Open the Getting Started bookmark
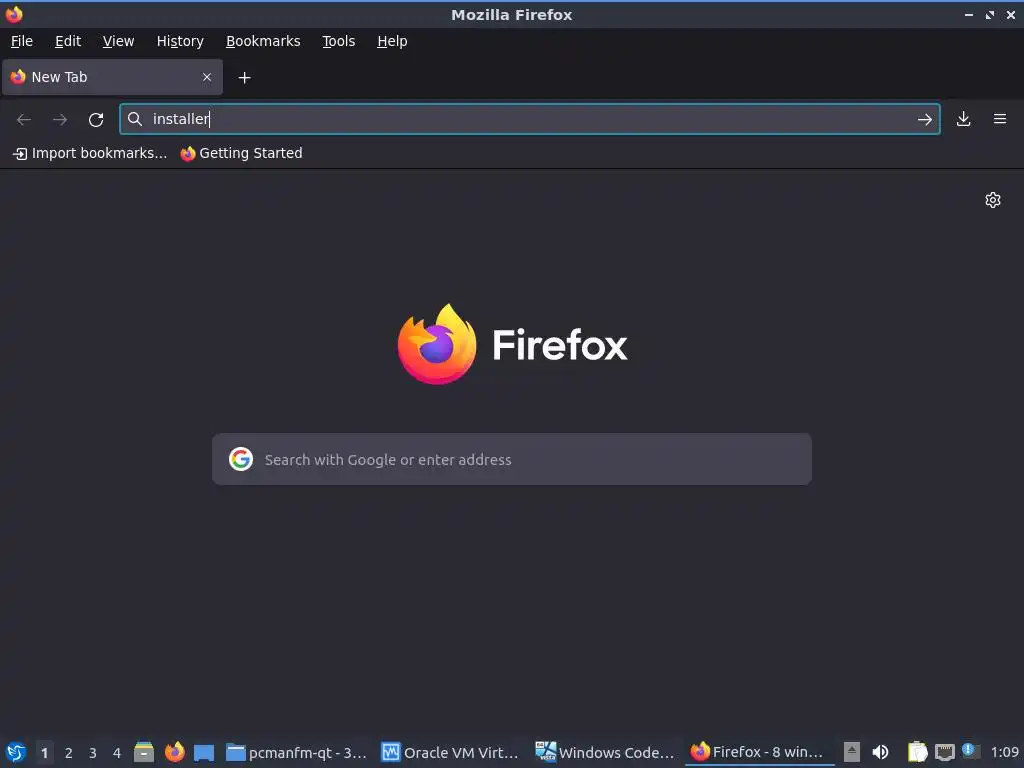The image size is (1024, 768). (242, 153)
